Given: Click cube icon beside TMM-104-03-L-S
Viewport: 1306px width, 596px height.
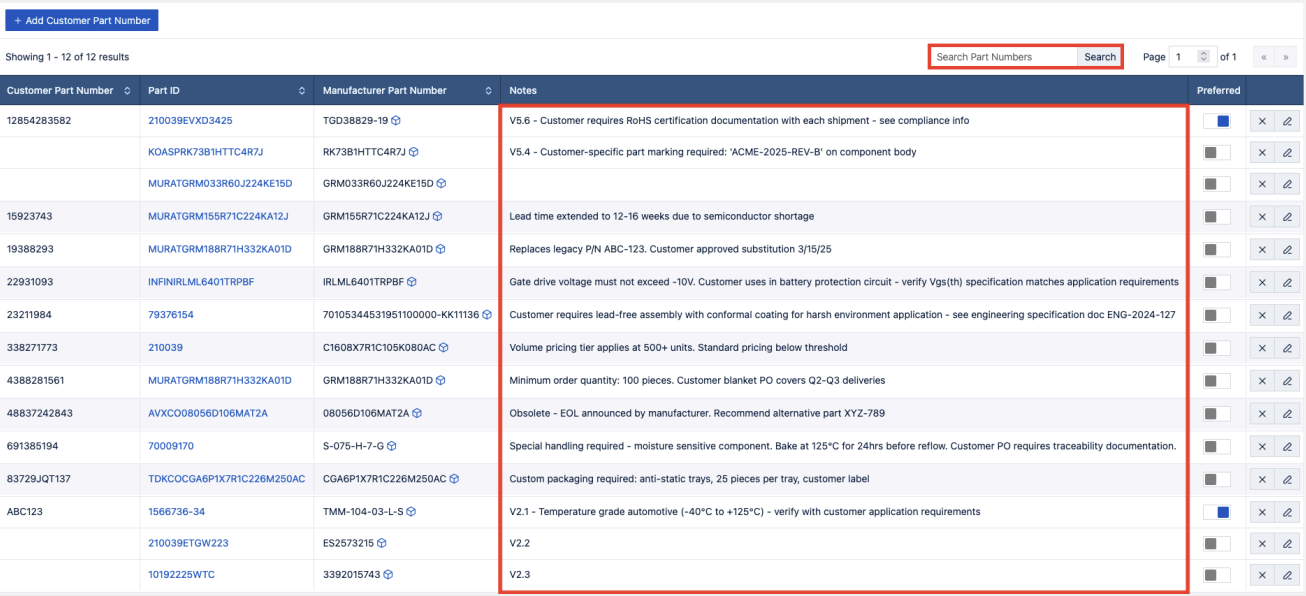Looking at the screenshot, I should click(x=411, y=511).
